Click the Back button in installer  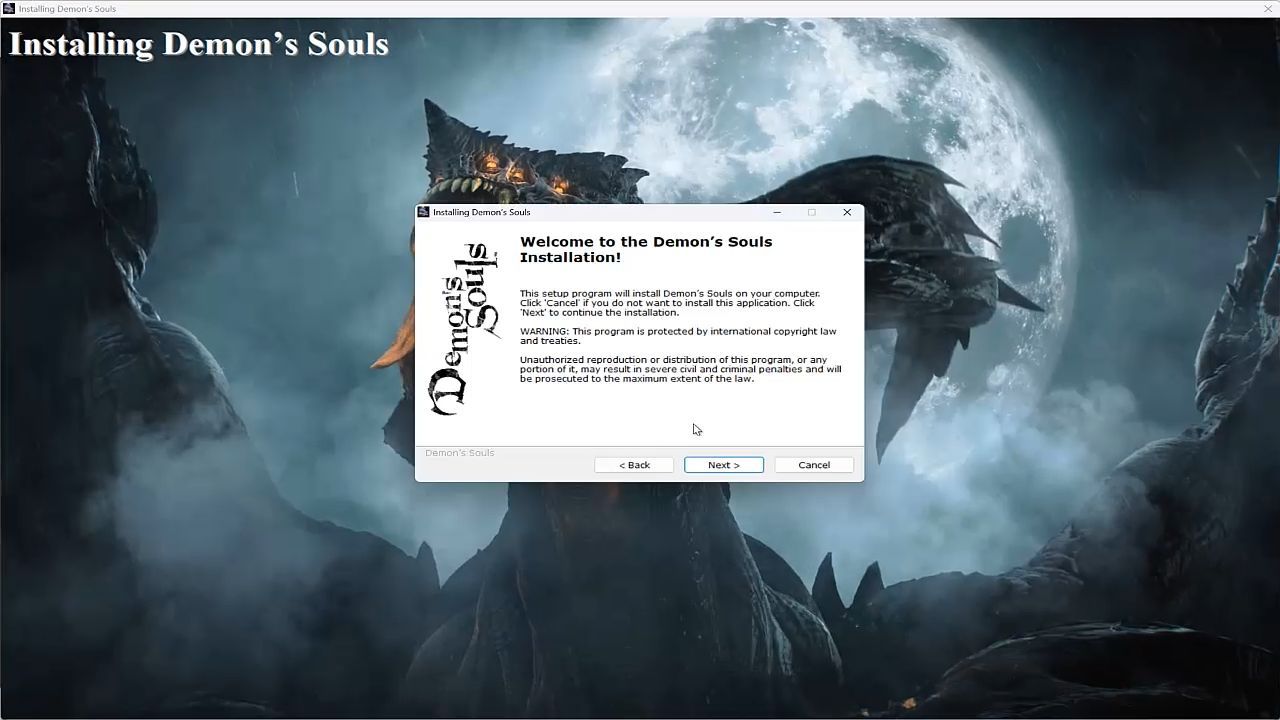(x=634, y=465)
